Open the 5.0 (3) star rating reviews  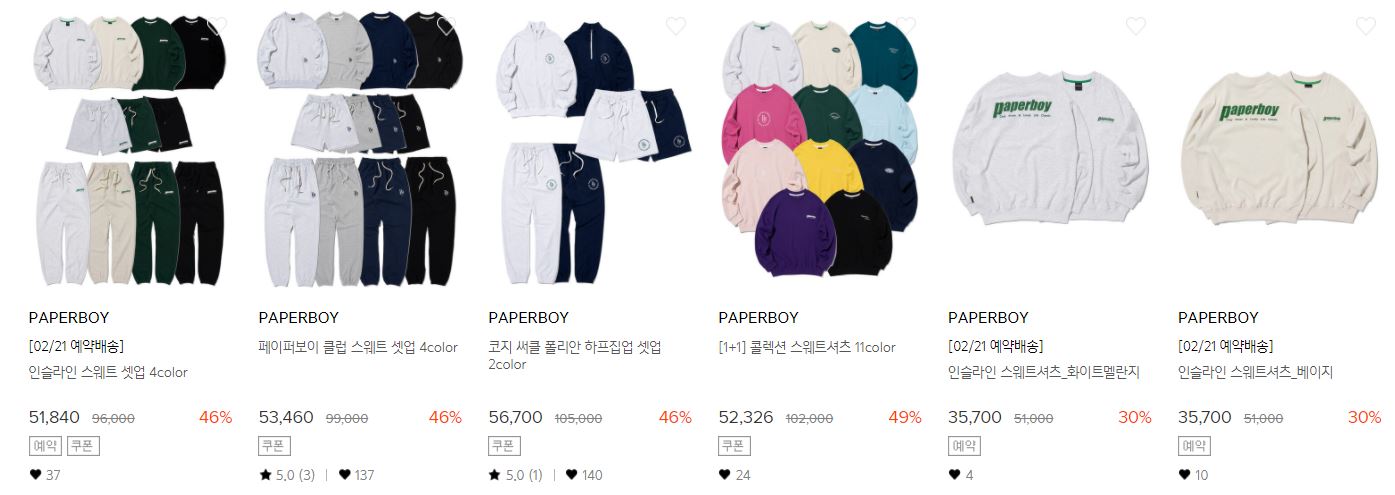click(x=287, y=475)
